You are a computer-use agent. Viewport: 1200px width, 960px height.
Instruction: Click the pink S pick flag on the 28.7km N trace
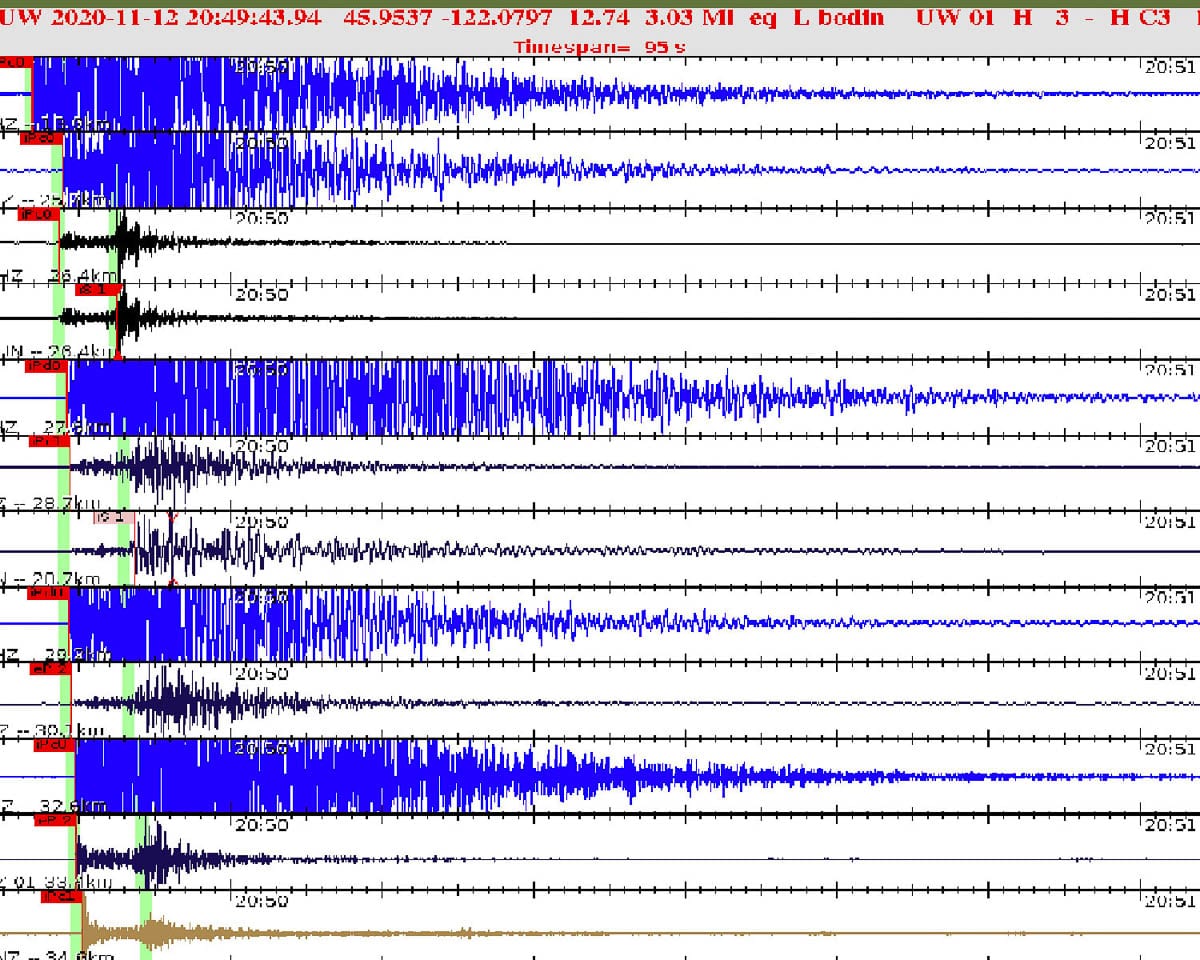click(x=113, y=517)
